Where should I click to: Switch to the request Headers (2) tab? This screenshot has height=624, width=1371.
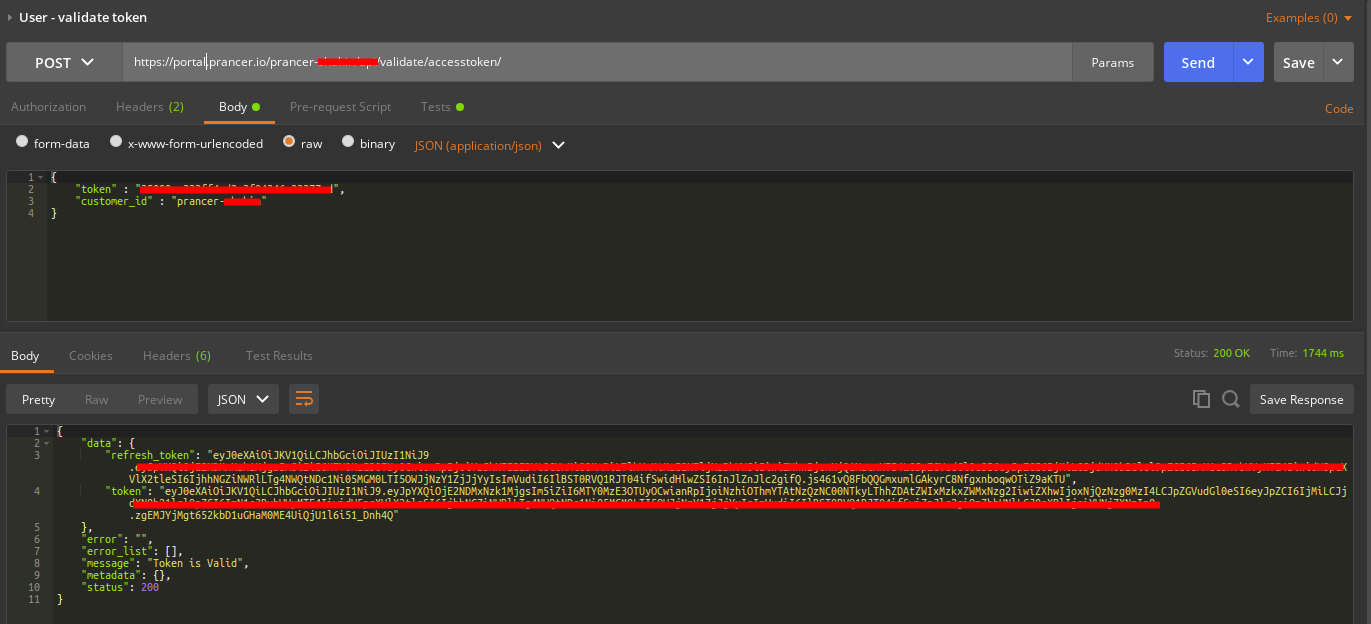149,107
